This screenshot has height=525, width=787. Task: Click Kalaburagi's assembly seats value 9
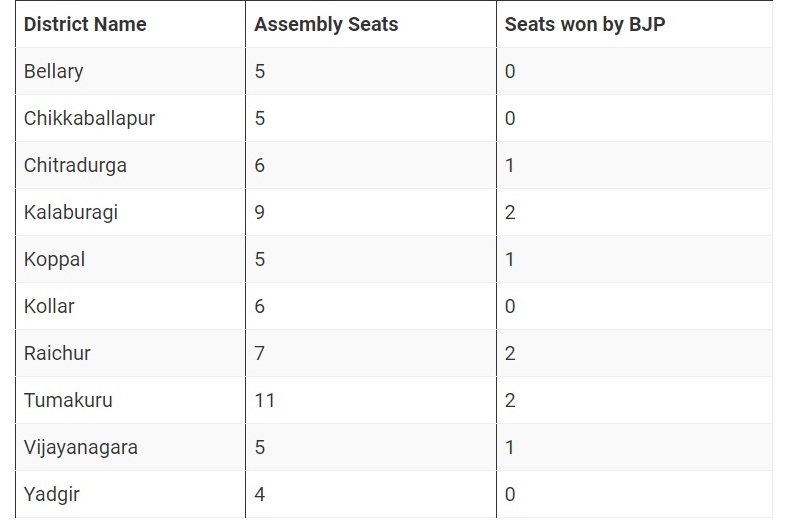click(260, 213)
